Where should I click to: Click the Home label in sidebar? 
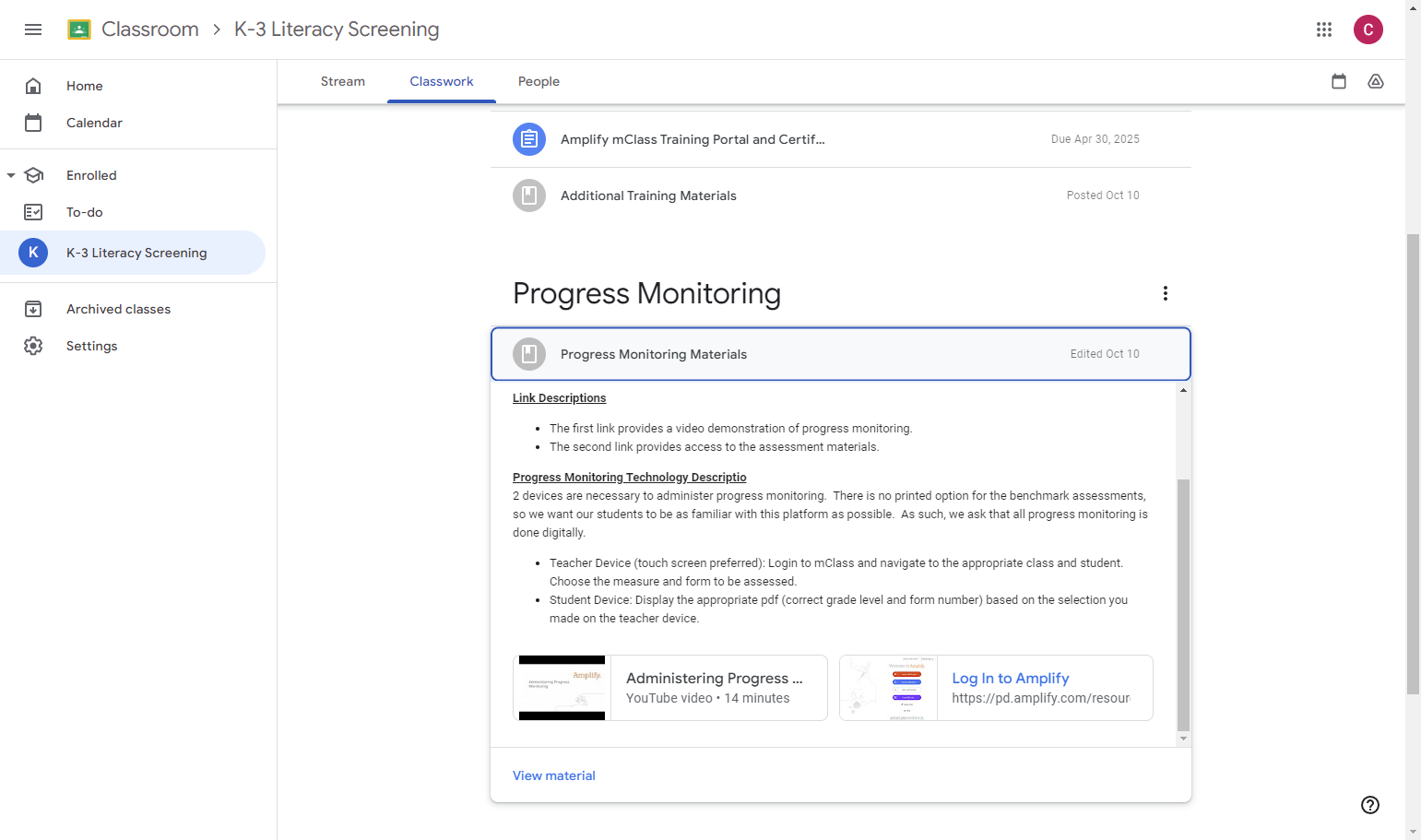click(x=85, y=86)
